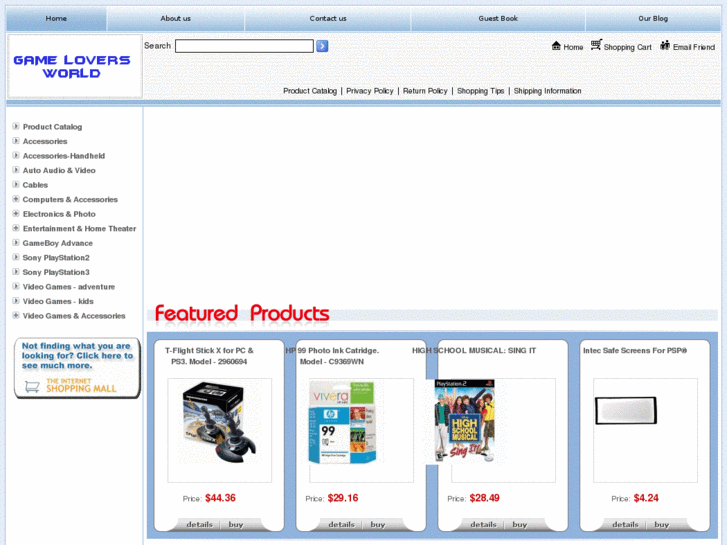The image size is (727, 545).
Task: Click the shopping cart icon
Action: pyautogui.click(x=596, y=45)
